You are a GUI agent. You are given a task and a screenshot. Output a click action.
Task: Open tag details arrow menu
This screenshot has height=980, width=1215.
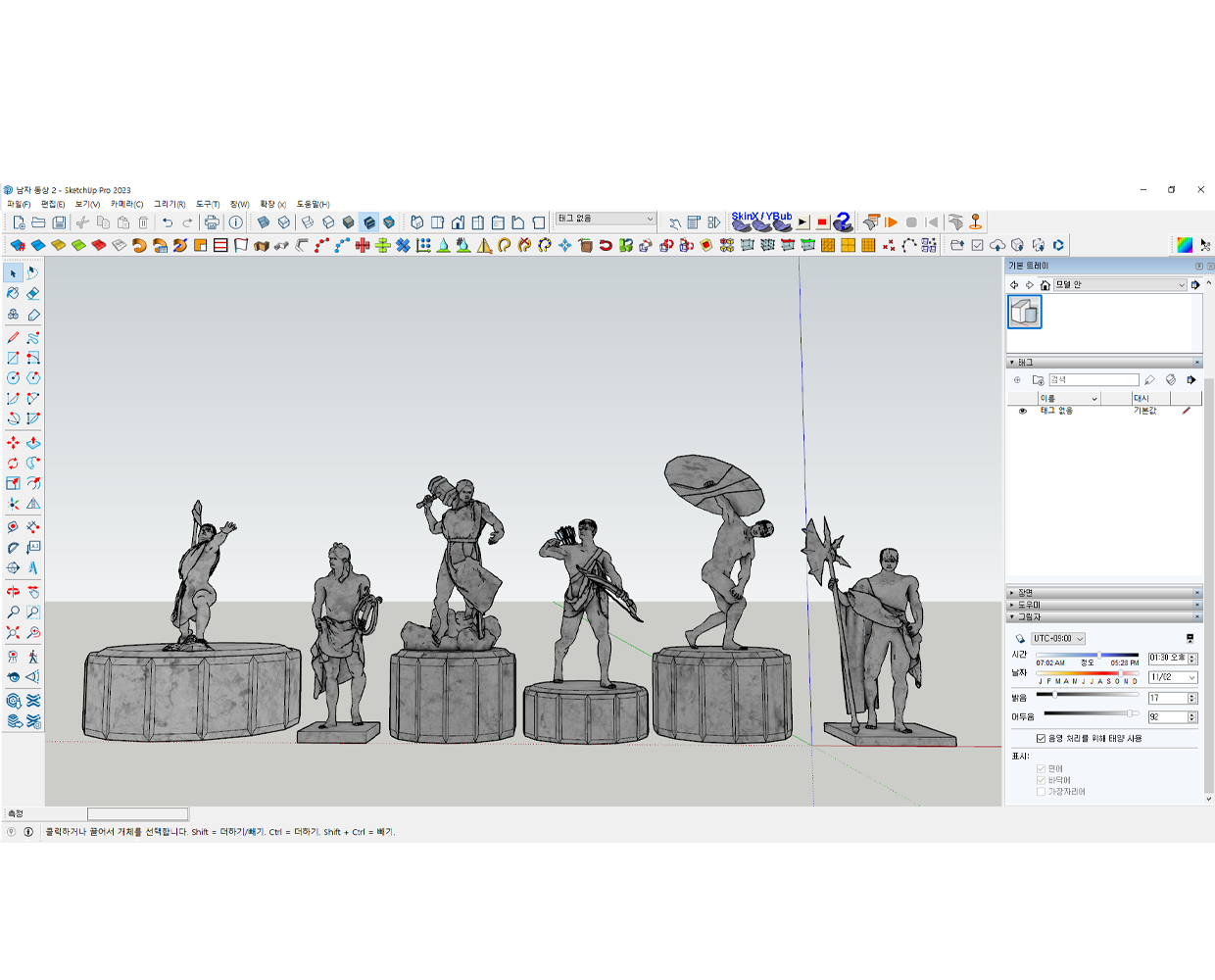(1191, 380)
